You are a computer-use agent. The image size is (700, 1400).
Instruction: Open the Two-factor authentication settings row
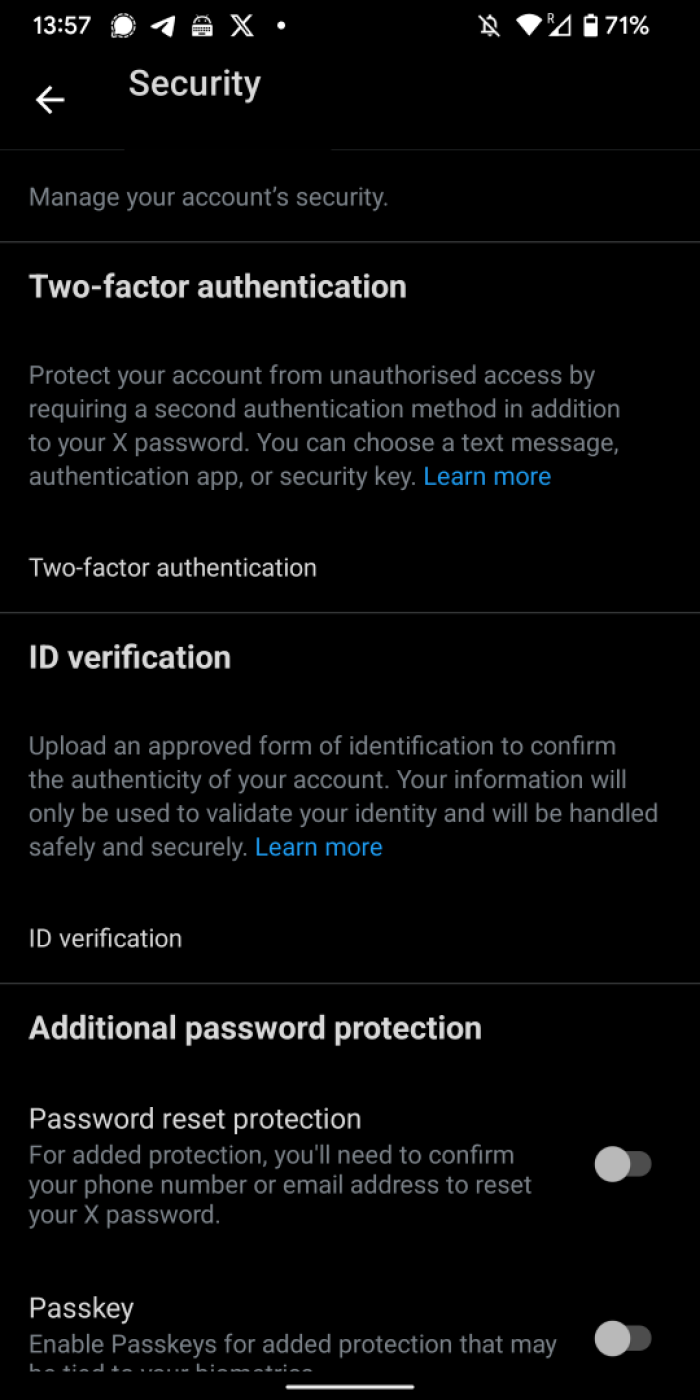tap(172, 567)
